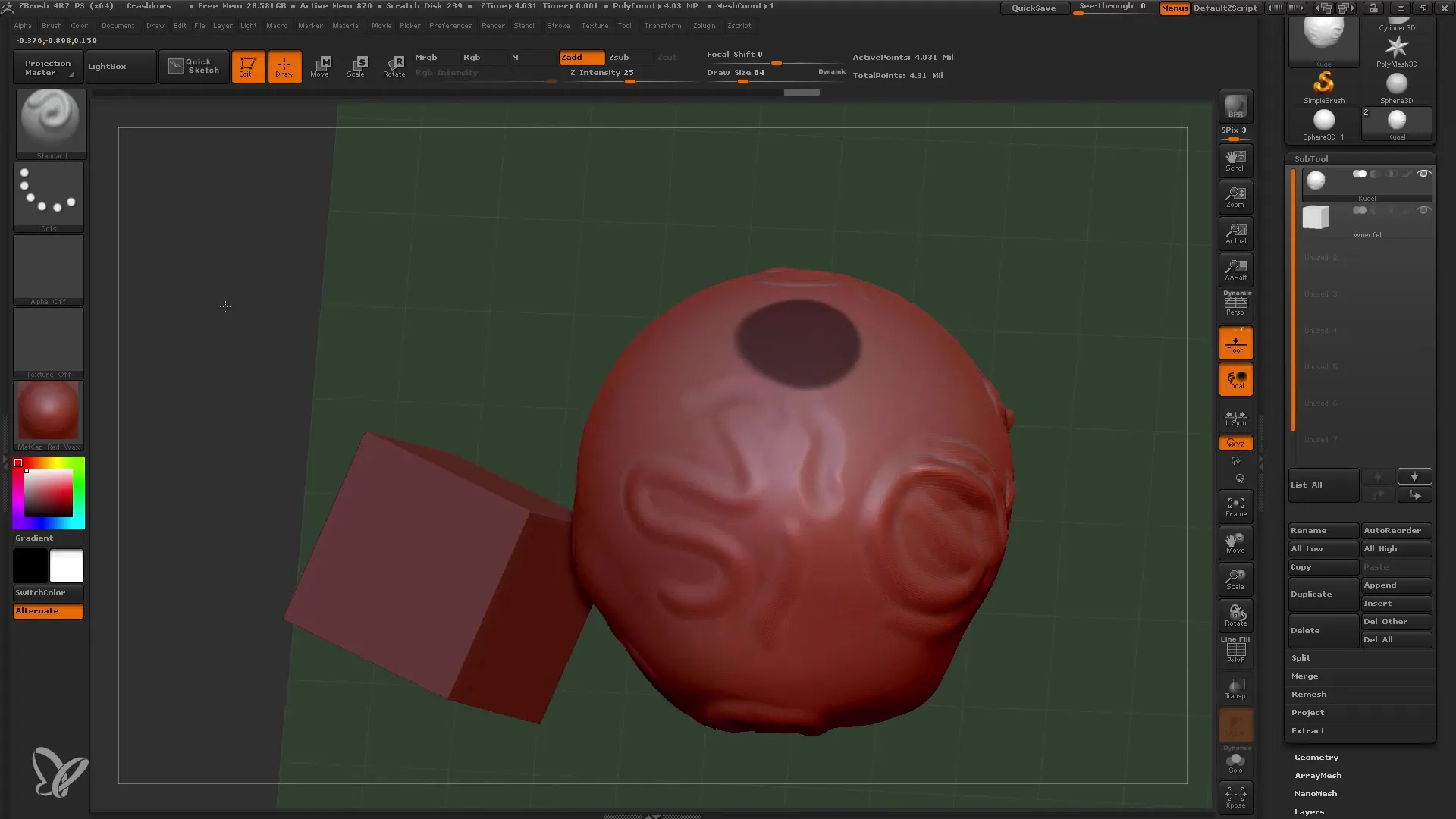Open the Preferences menu item
The width and height of the screenshot is (1456, 819).
click(450, 25)
